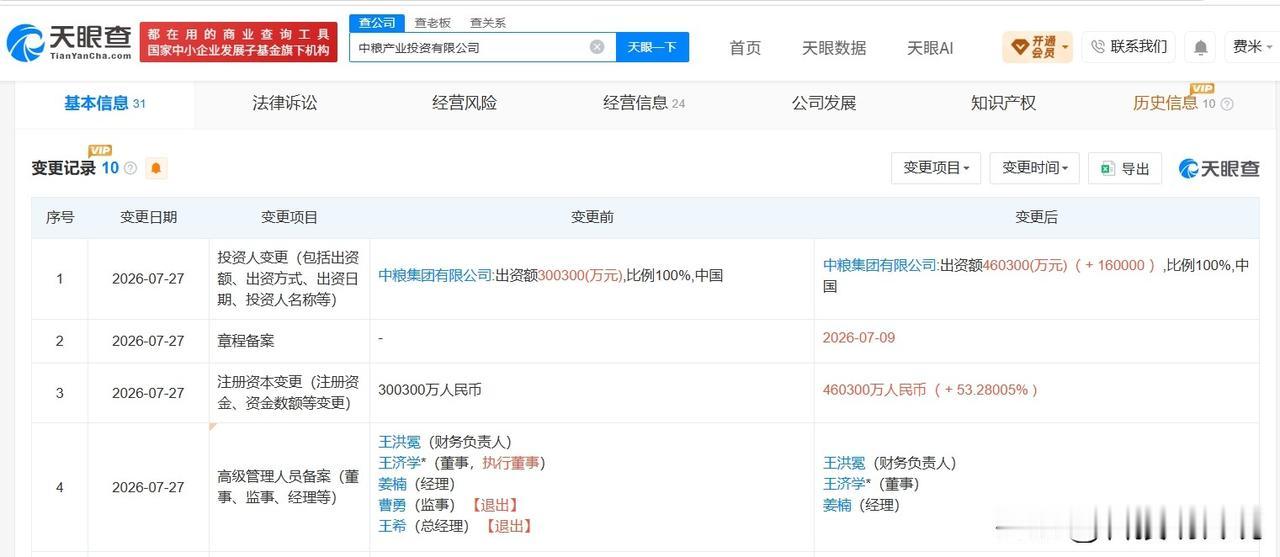This screenshot has height=557, width=1280.
Task: Click the 天眼一下 search button
Action: click(652, 47)
